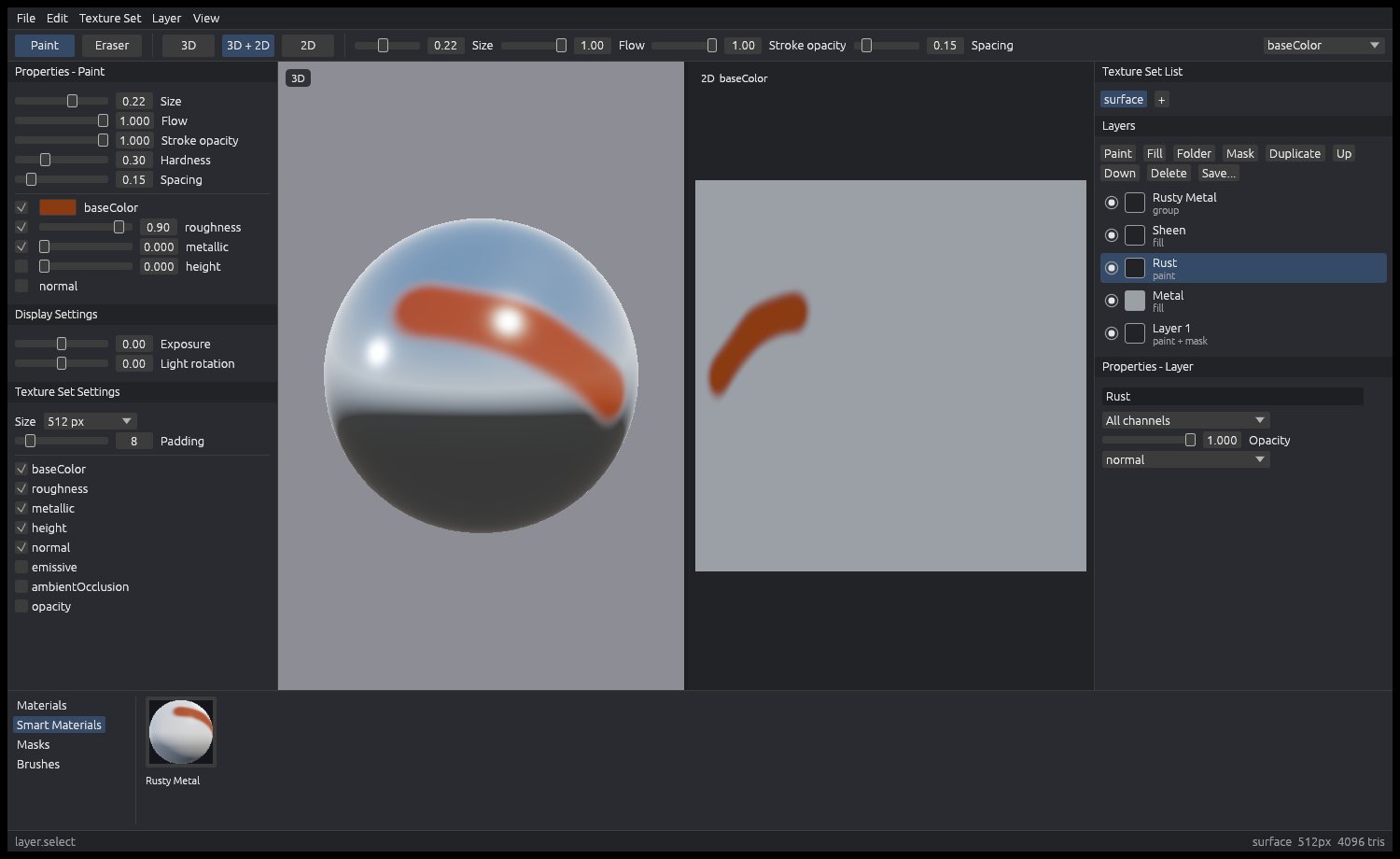
Task: Click the Metal layer gray thumbnail
Action: [1135, 301]
